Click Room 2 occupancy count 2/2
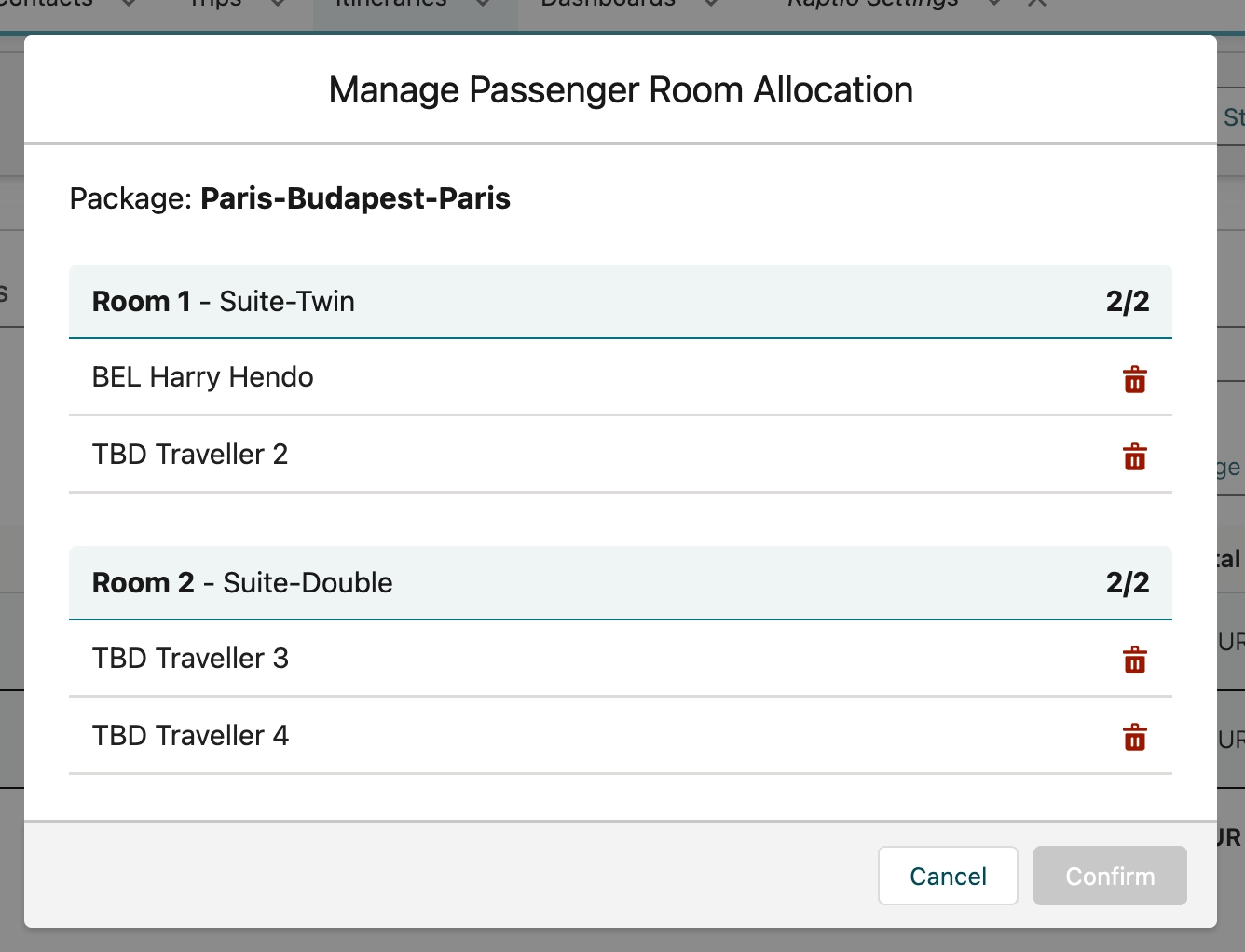The image size is (1245, 952). click(x=1128, y=583)
